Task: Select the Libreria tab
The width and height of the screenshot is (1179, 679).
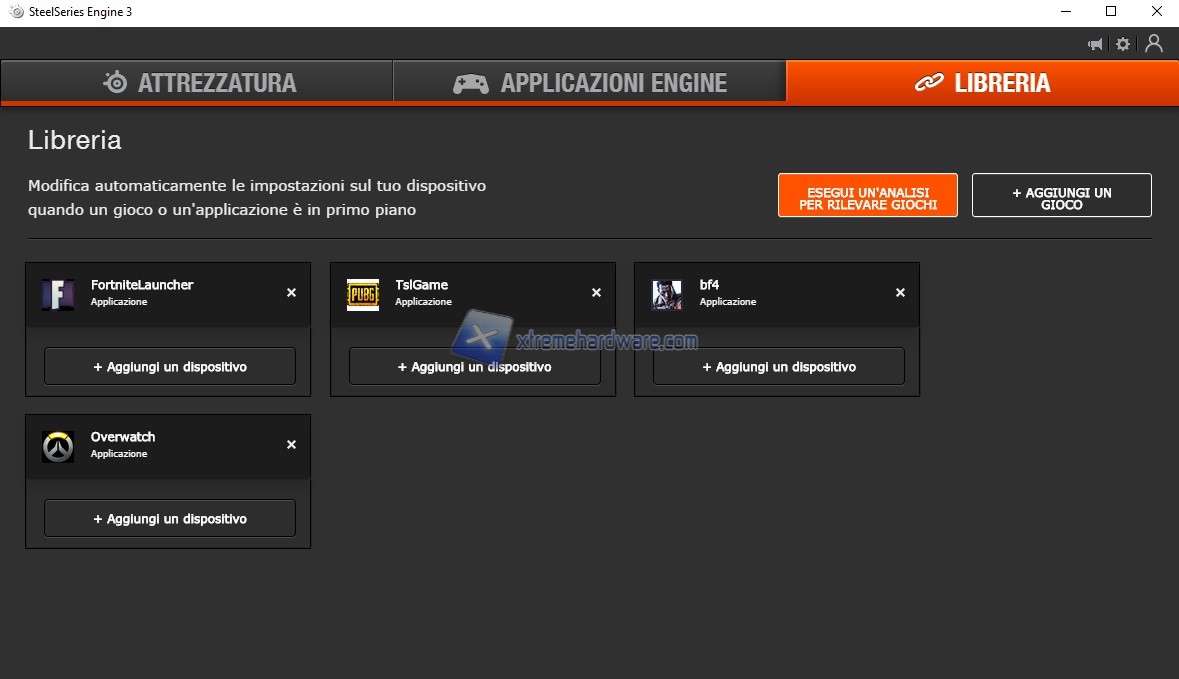Action: 982,82
